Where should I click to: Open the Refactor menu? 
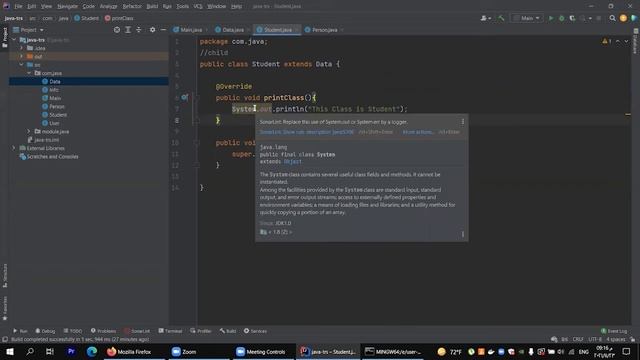pyautogui.click(x=132, y=6)
